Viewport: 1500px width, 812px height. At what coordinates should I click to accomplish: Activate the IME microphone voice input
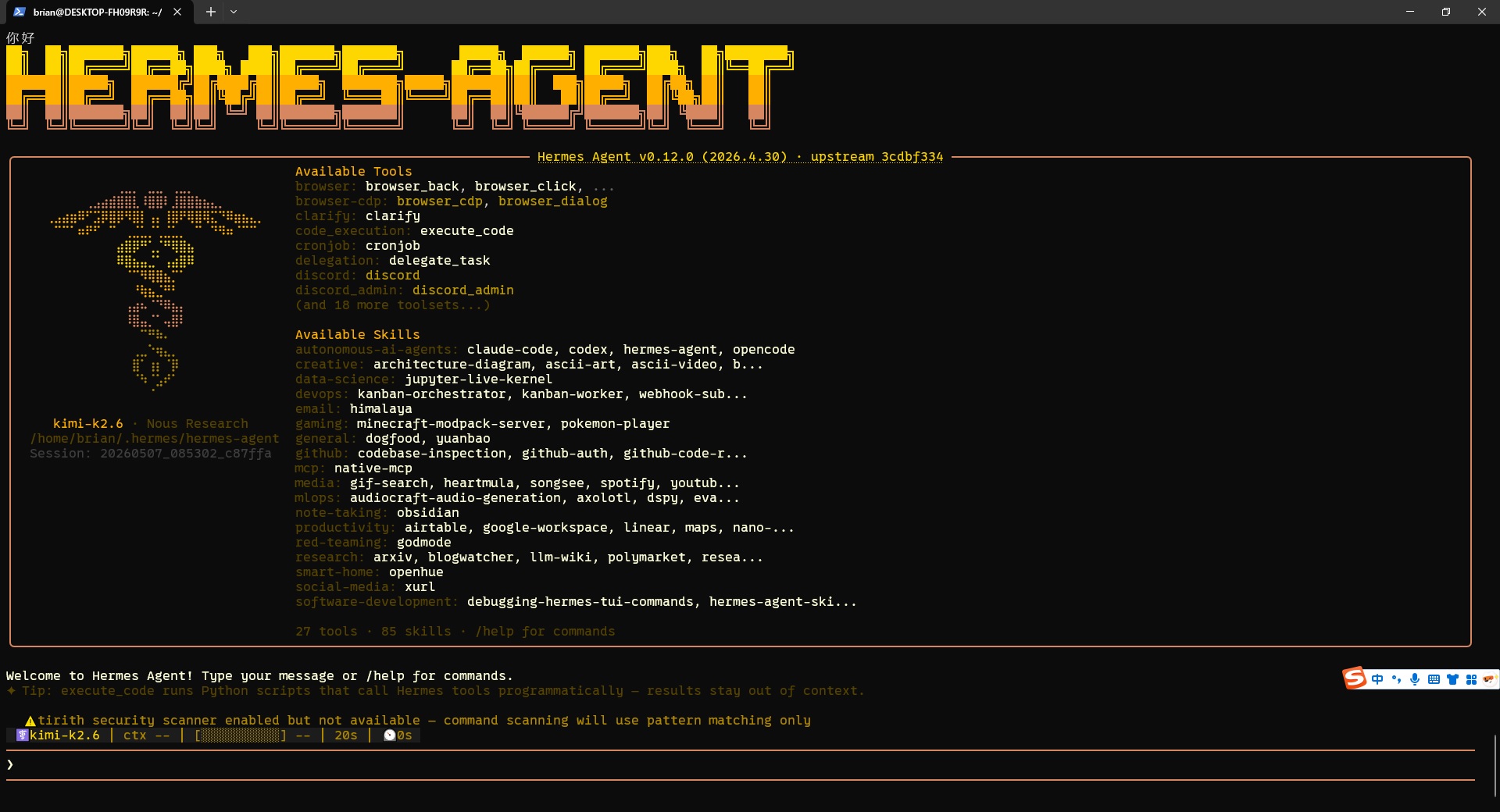coord(1415,679)
